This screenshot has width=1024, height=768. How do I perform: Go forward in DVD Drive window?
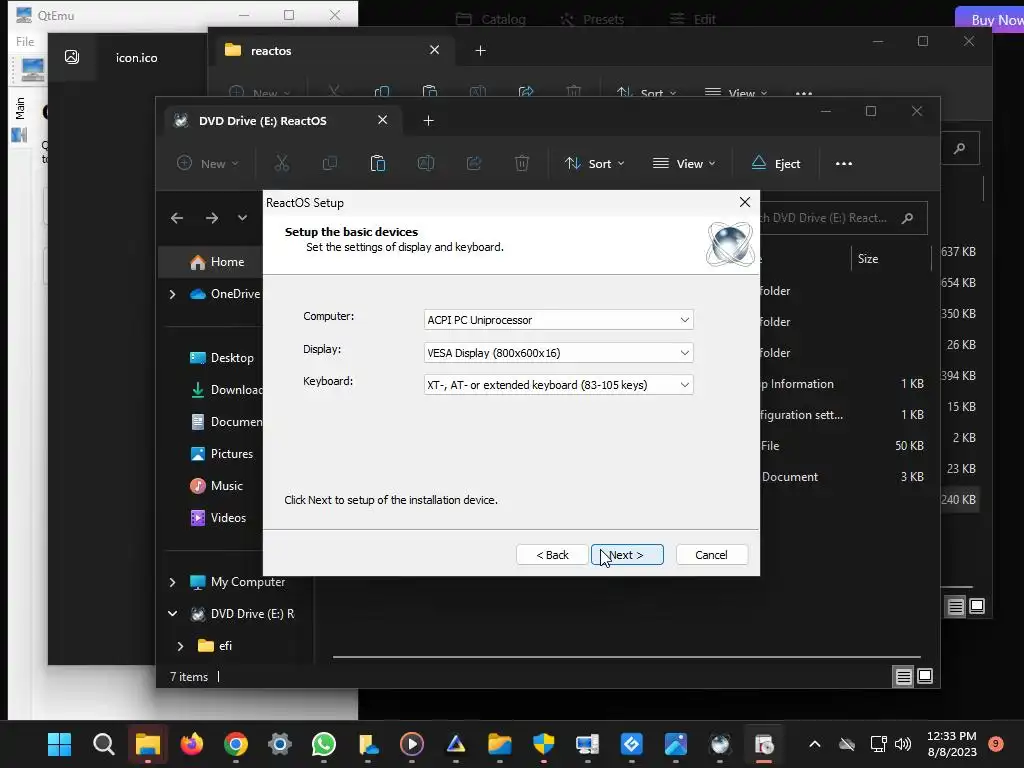point(212,217)
